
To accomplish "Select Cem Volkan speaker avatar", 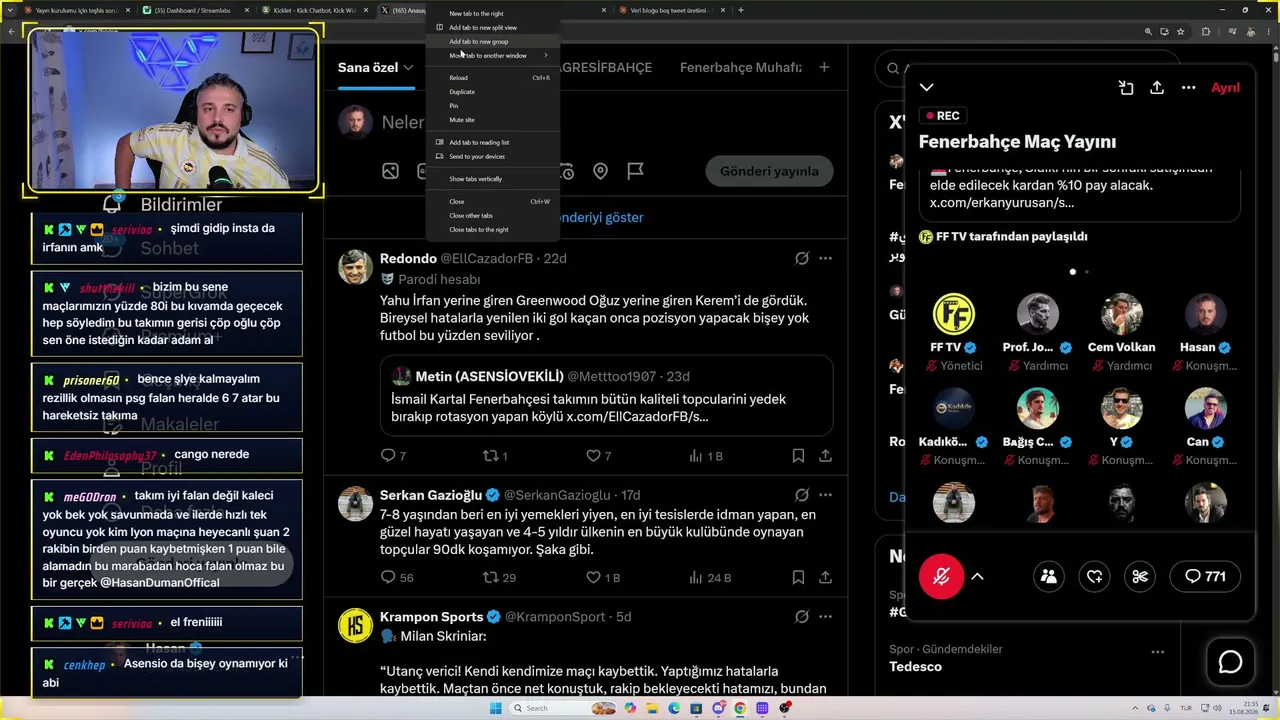I will [x=1121, y=314].
